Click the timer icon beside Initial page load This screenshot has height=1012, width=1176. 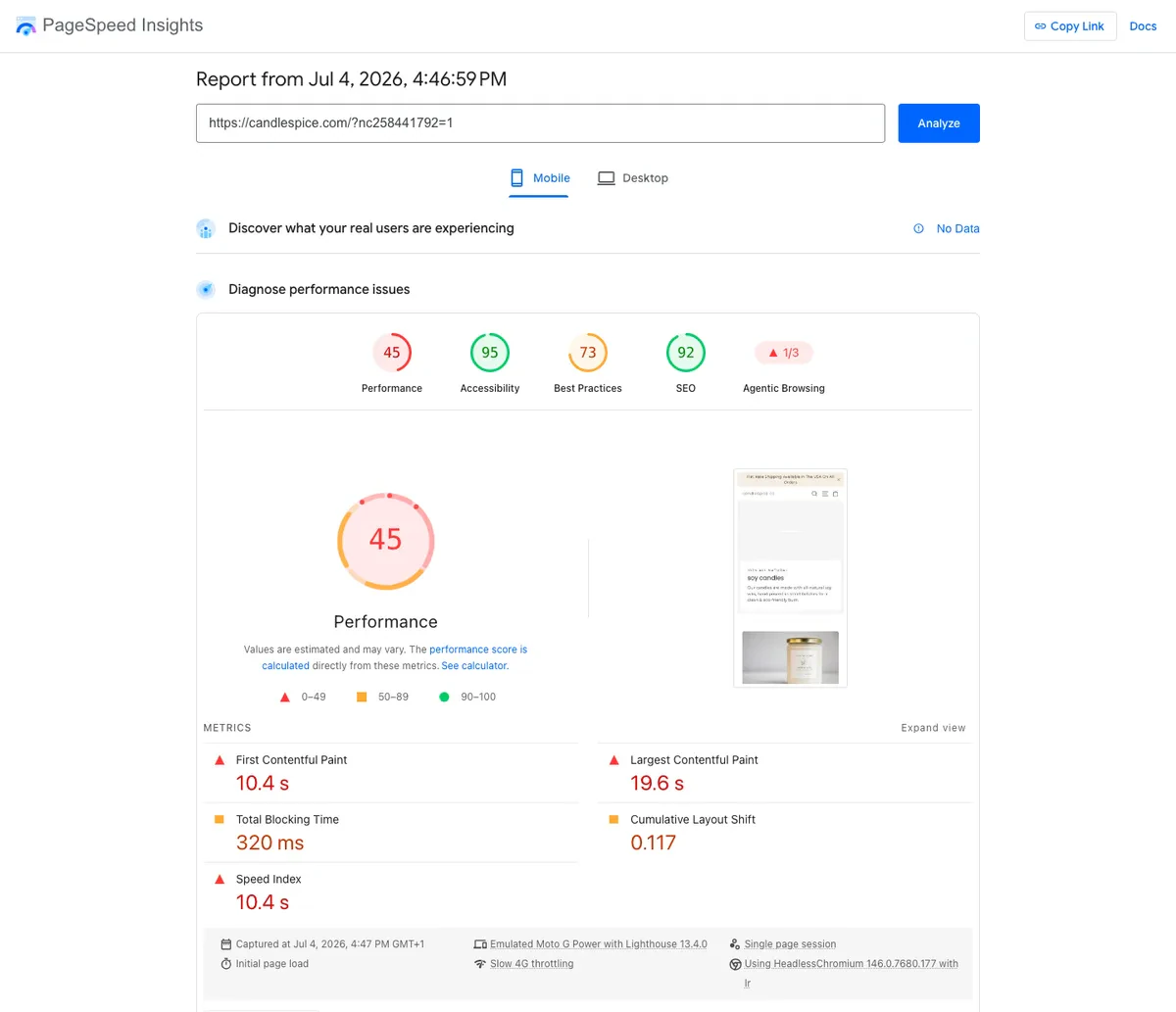(226, 964)
